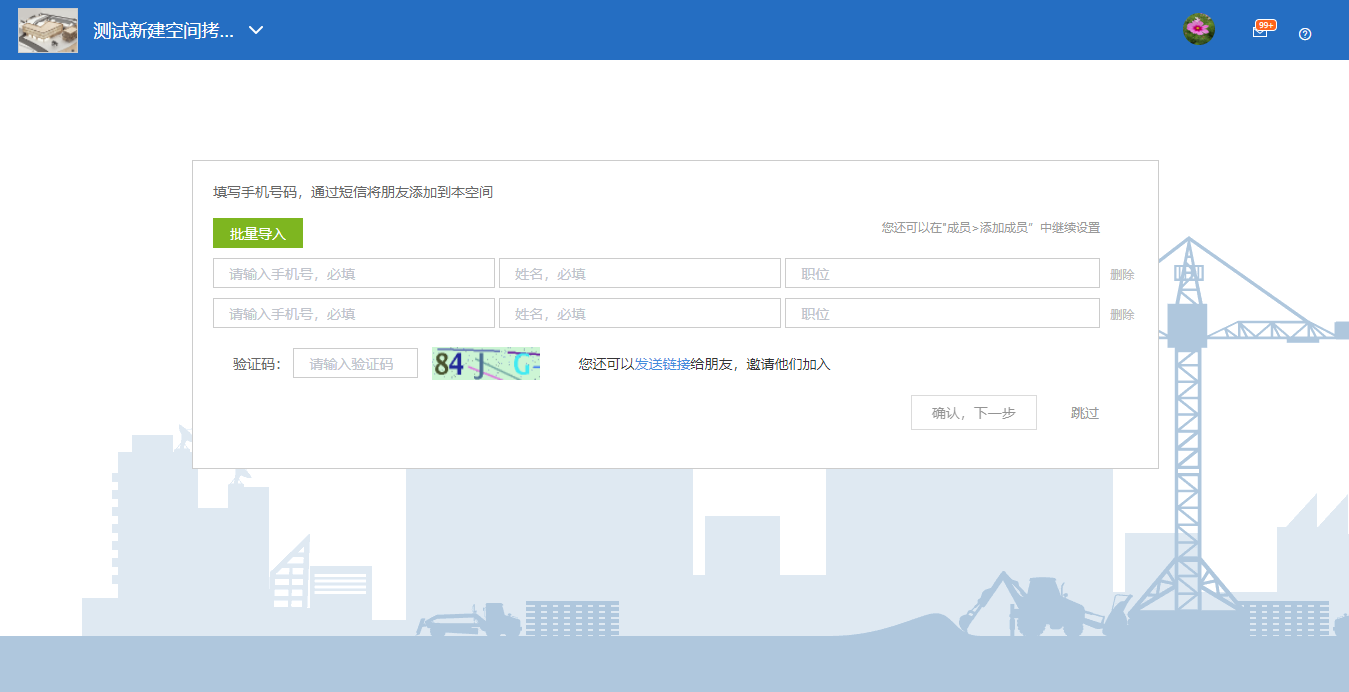The height and width of the screenshot is (692, 1349).
Task: Focus the 验证码 verification code input
Action: point(355,363)
